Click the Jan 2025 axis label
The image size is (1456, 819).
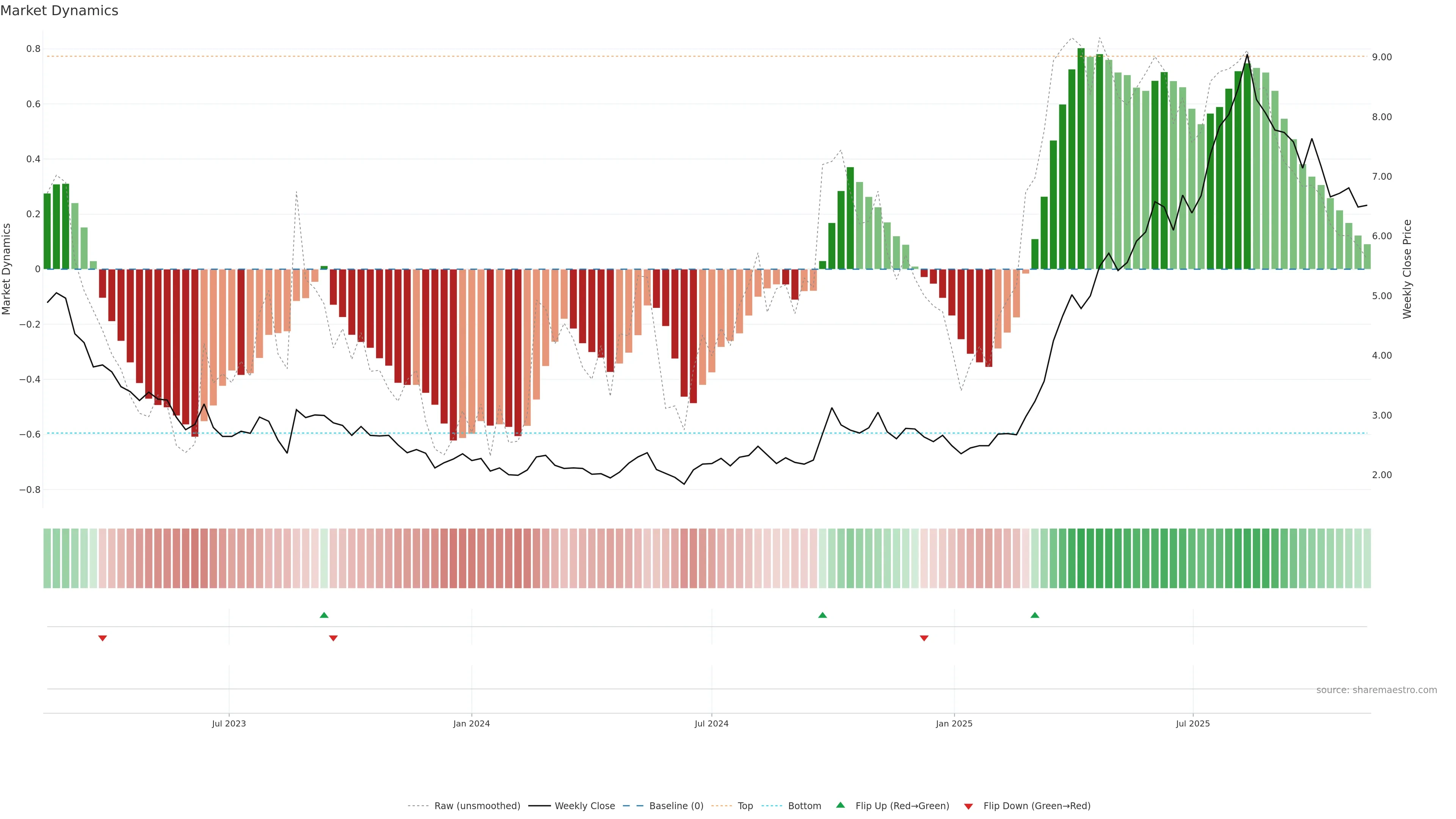pyautogui.click(x=954, y=723)
